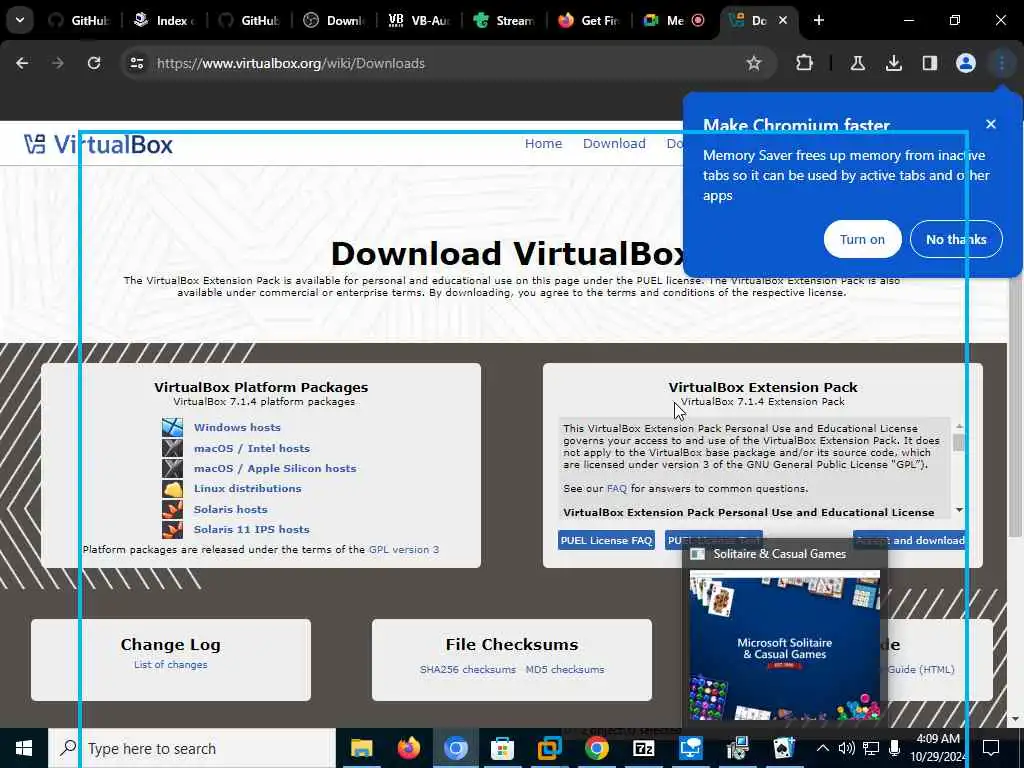View site information icon in address bar

click(136, 63)
